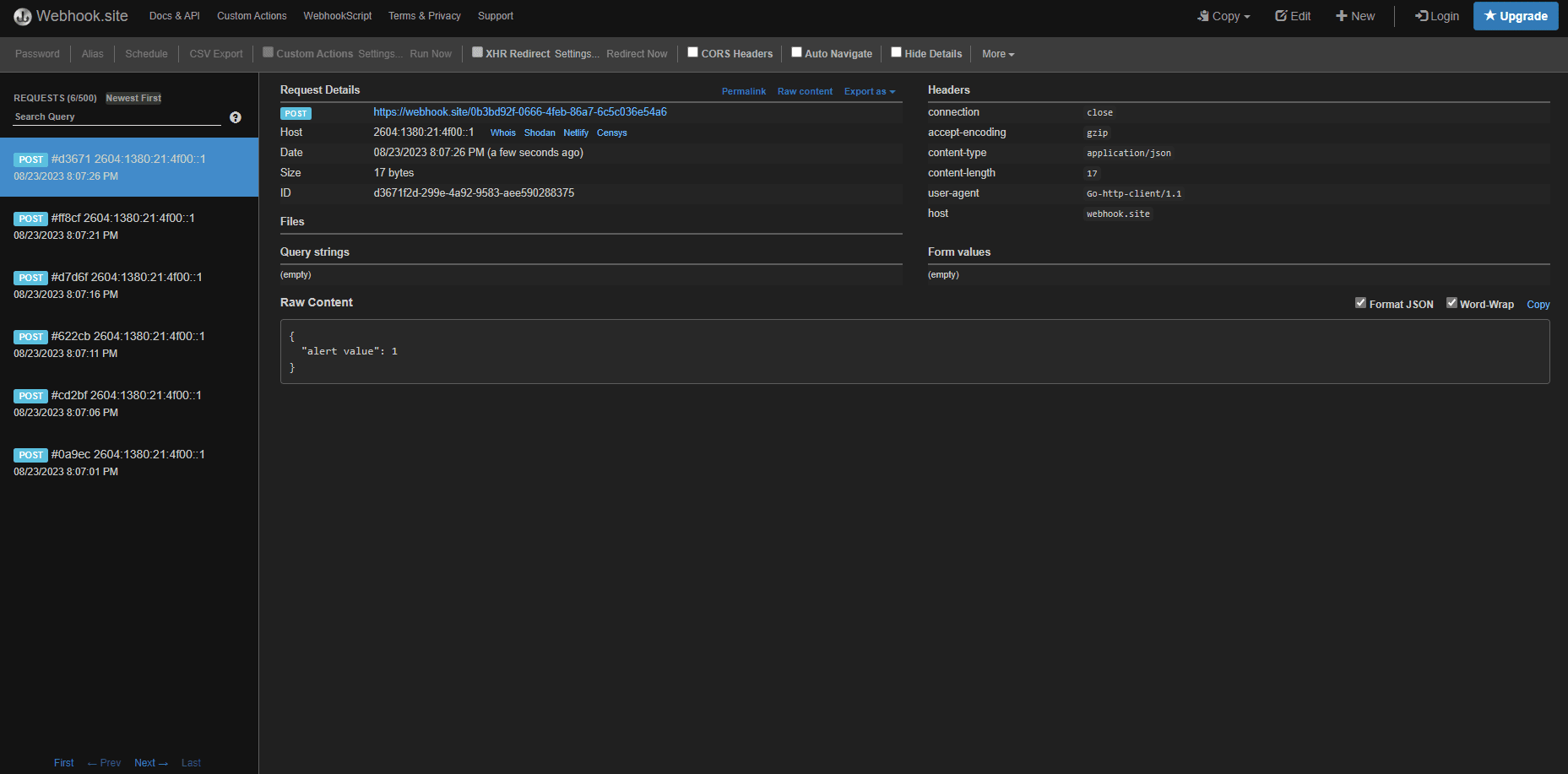Click the request ID value d3671f2d-299e-4a92-9583-aee590288375

474,193
